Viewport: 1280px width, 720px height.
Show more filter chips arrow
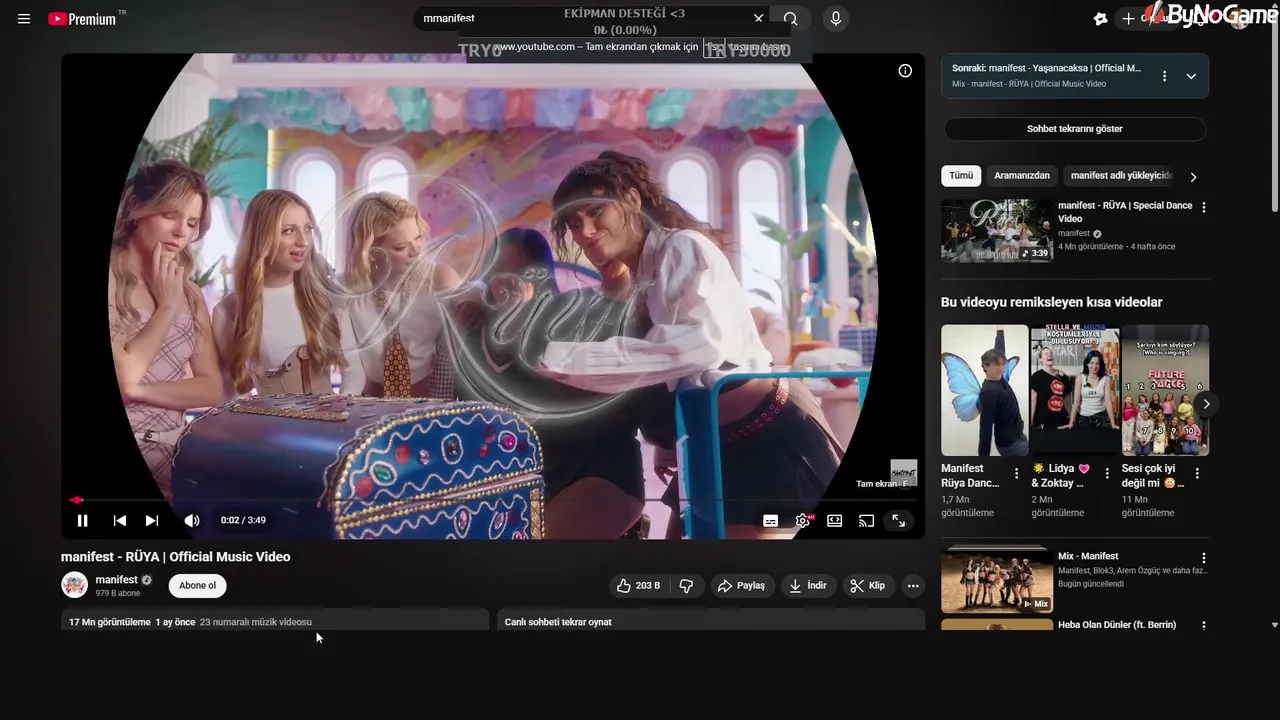point(1193,177)
